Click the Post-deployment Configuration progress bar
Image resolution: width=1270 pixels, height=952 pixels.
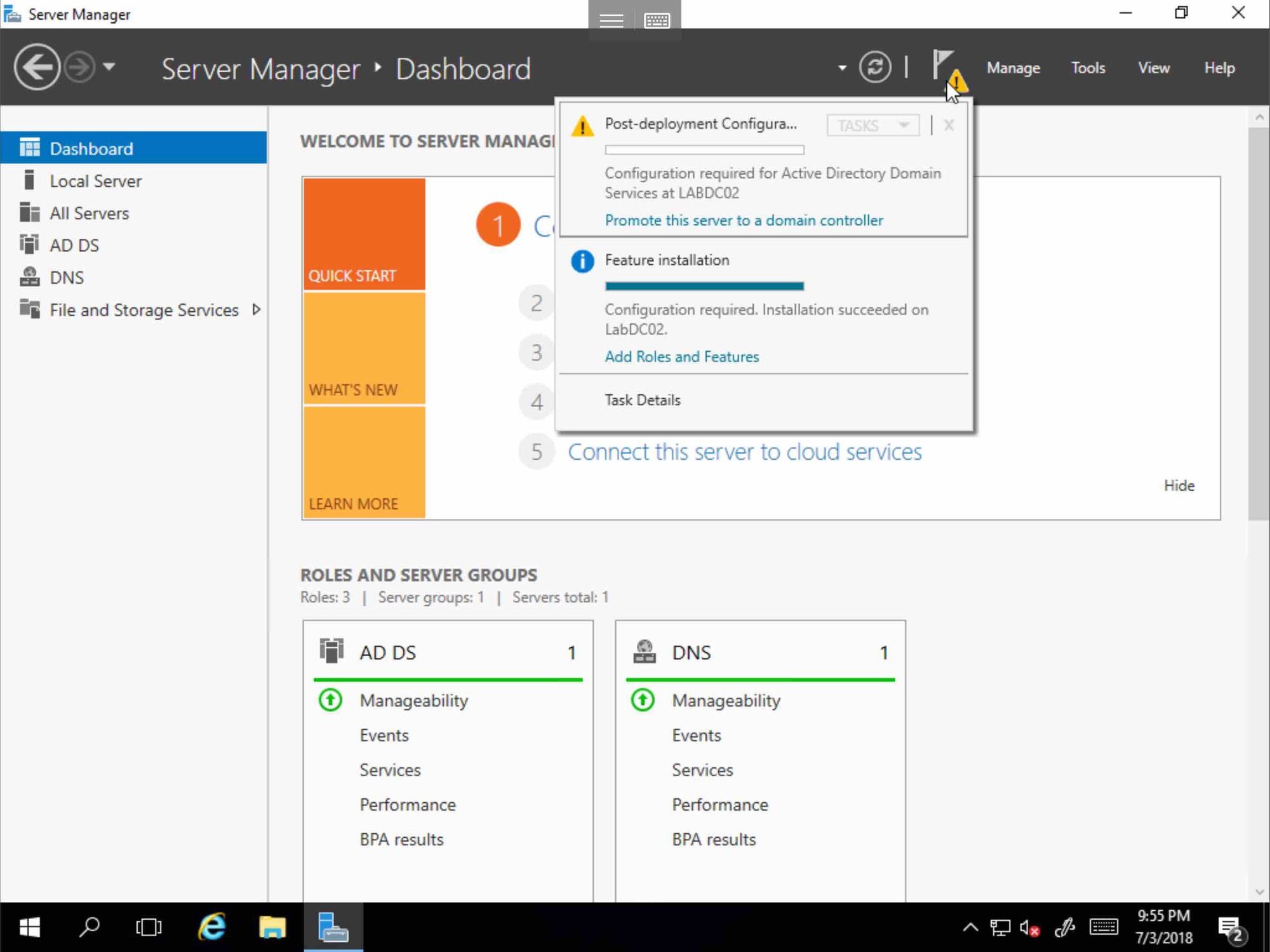point(704,150)
